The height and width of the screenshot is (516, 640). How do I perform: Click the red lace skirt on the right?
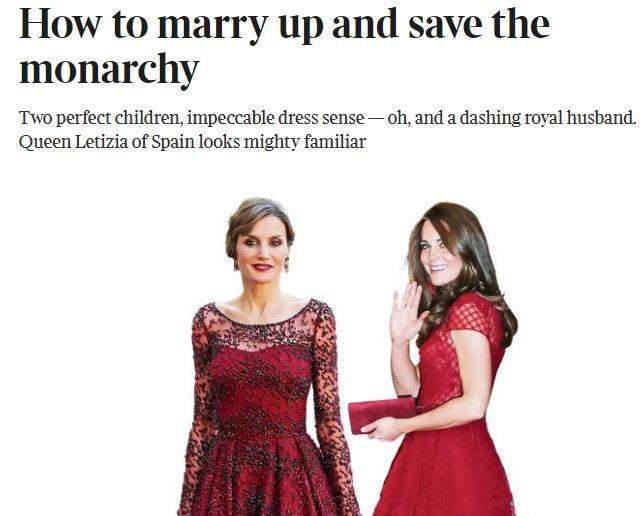tap(445, 469)
